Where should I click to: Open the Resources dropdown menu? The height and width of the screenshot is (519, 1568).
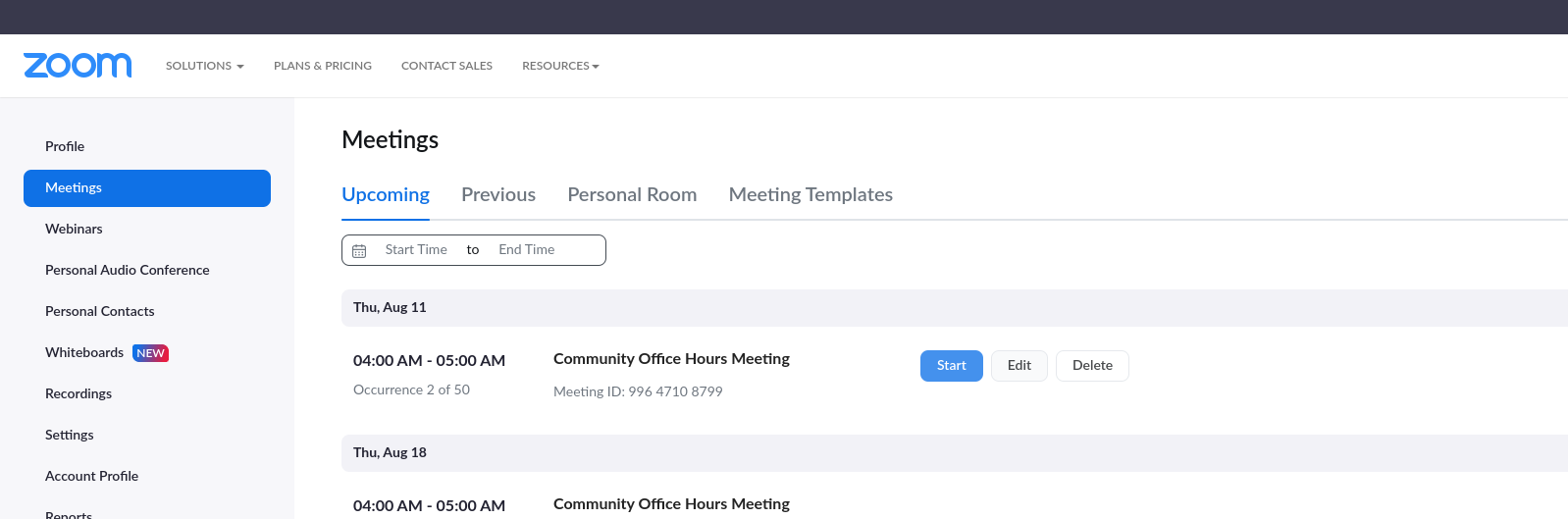click(x=560, y=66)
